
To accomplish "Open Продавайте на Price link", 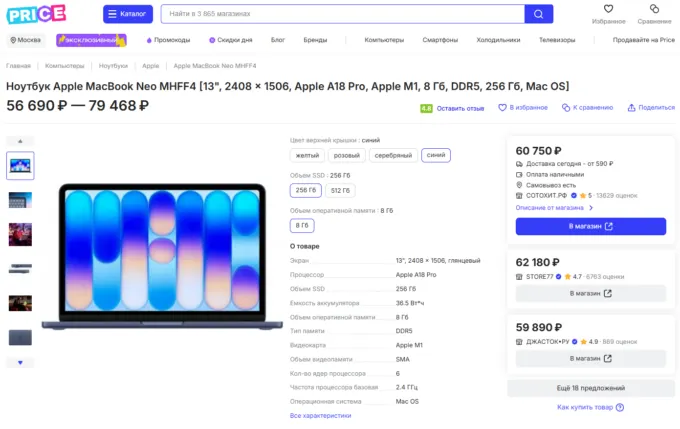I will pyautogui.click(x=644, y=40).
